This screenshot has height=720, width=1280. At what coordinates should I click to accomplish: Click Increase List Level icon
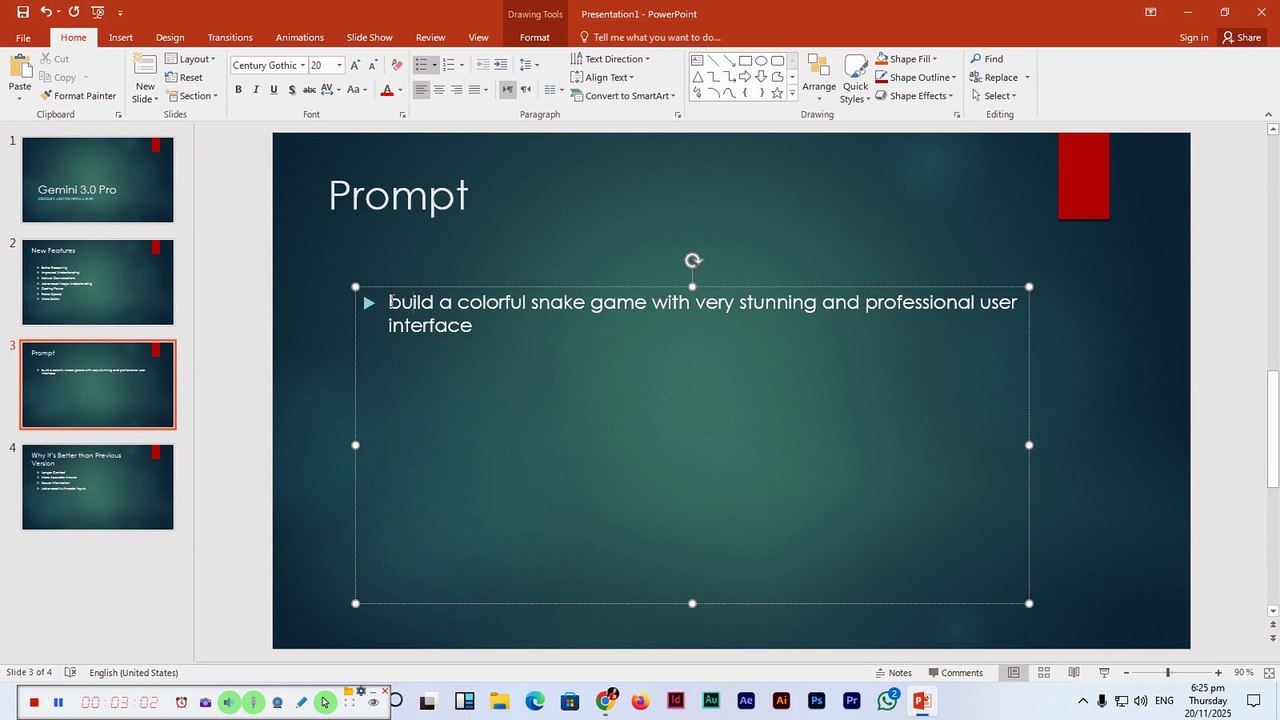point(501,65)
